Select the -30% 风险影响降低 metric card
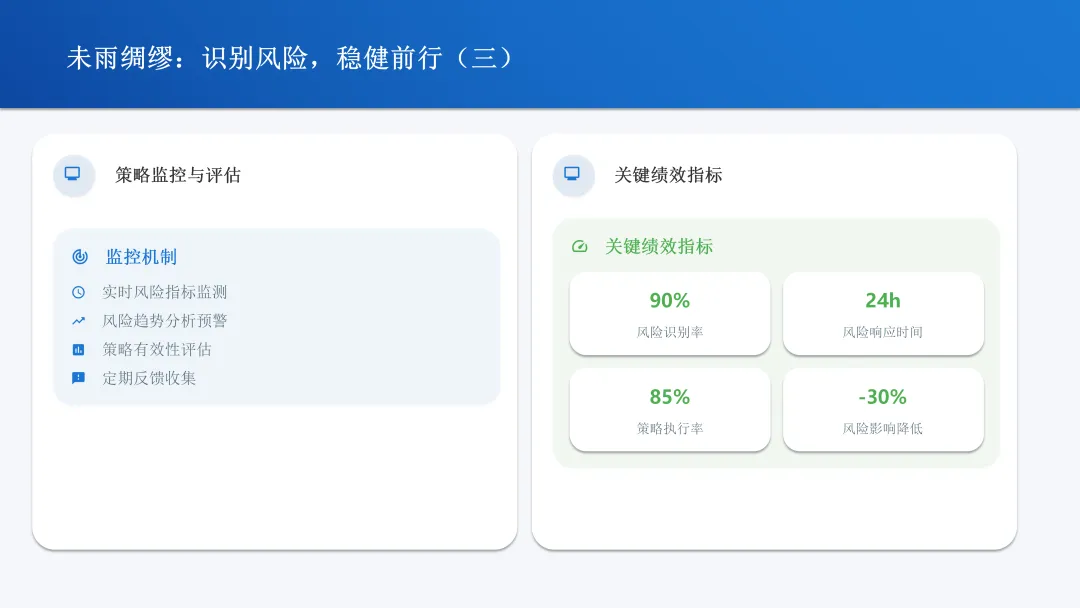This screenshot has width=1080, height=608. pyautogui.click(x=883, y=409)
